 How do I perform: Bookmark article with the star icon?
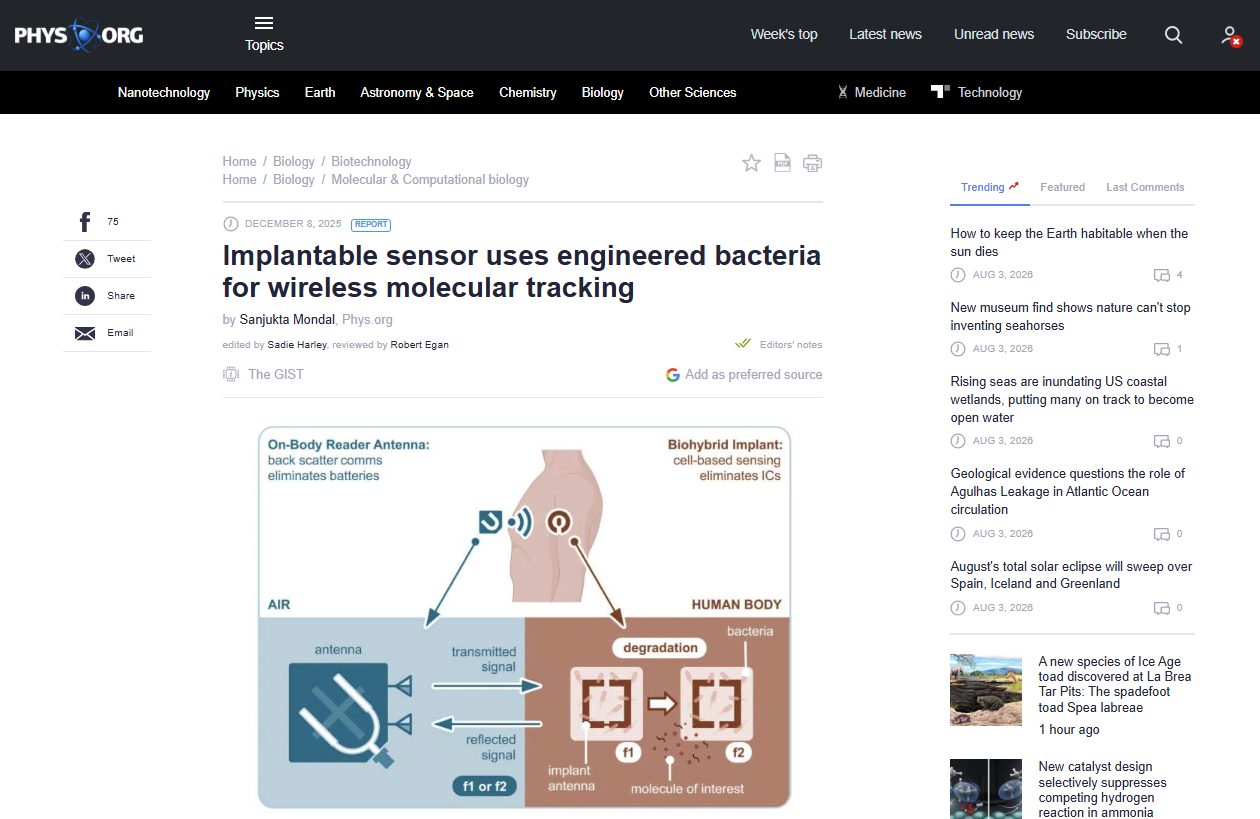751,163
